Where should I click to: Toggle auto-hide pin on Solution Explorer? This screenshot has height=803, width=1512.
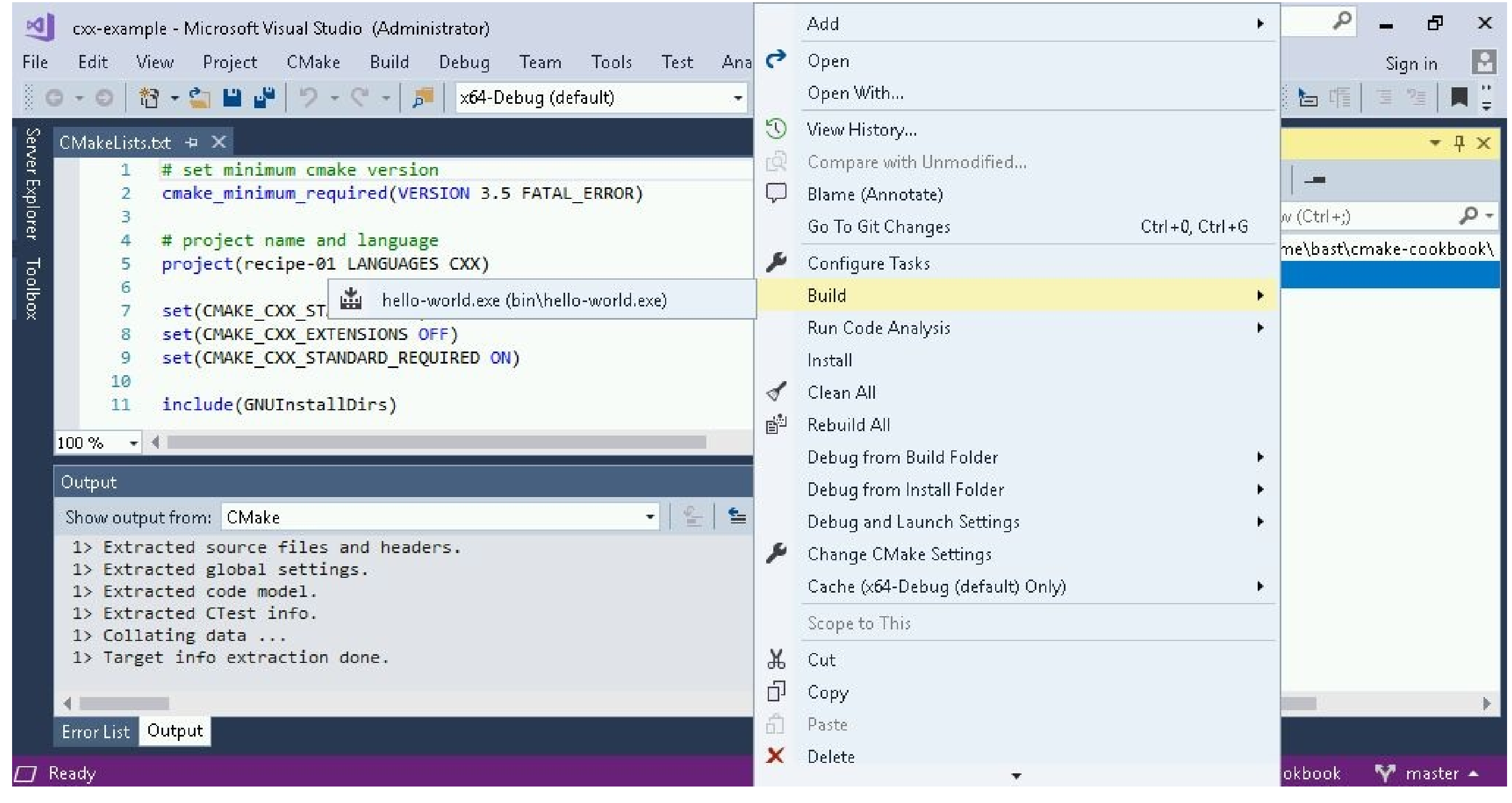(x=1459, y=143)
